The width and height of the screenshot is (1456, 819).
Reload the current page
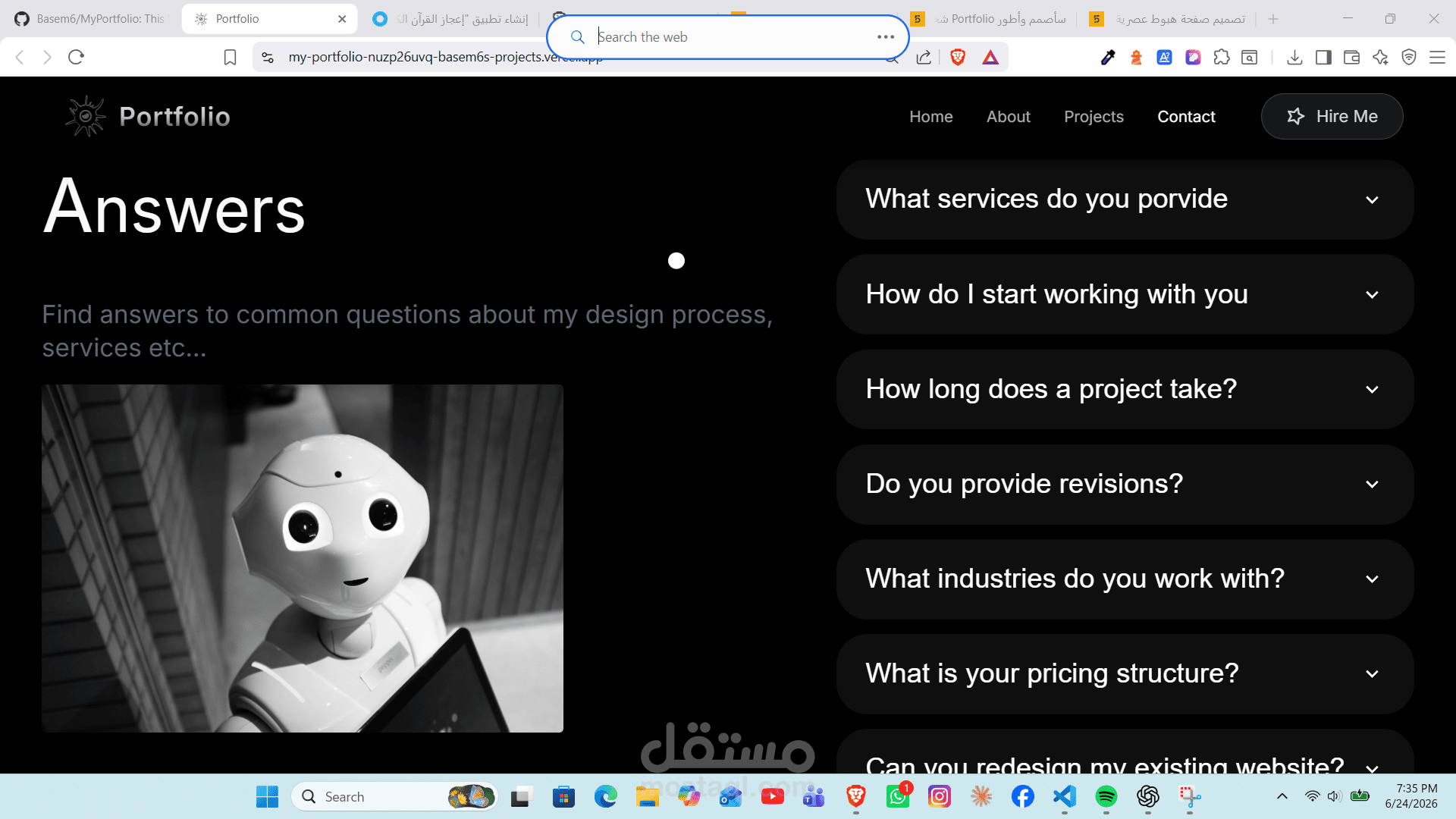pos(76,57)
